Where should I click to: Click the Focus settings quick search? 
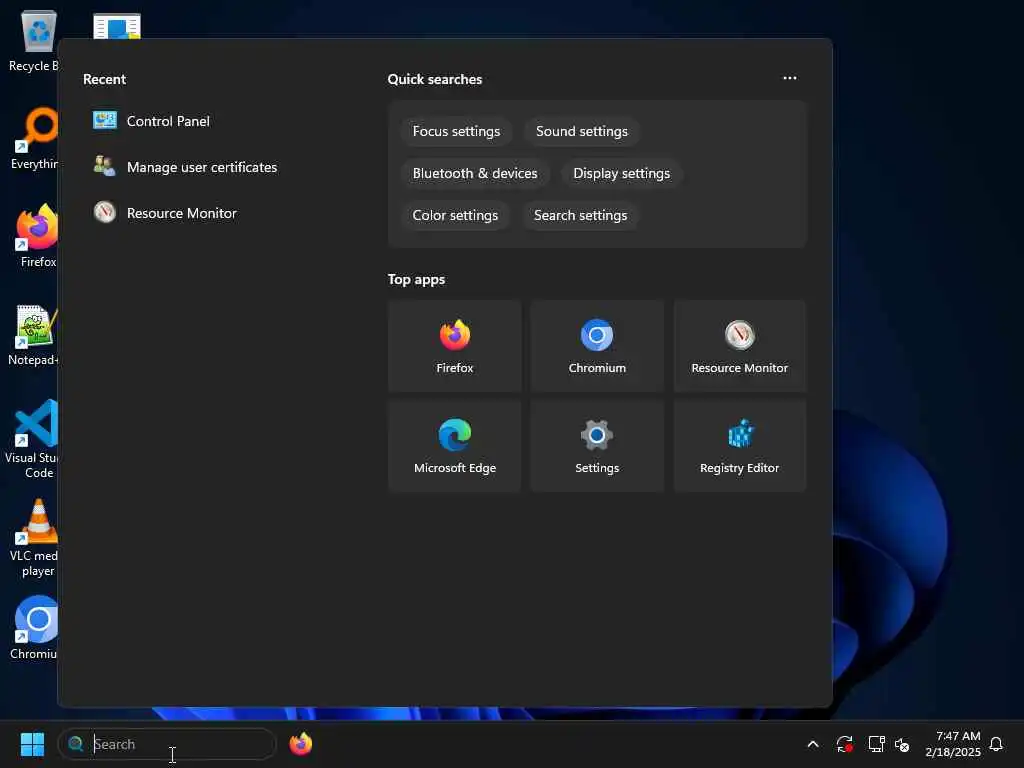coord(456,131)
